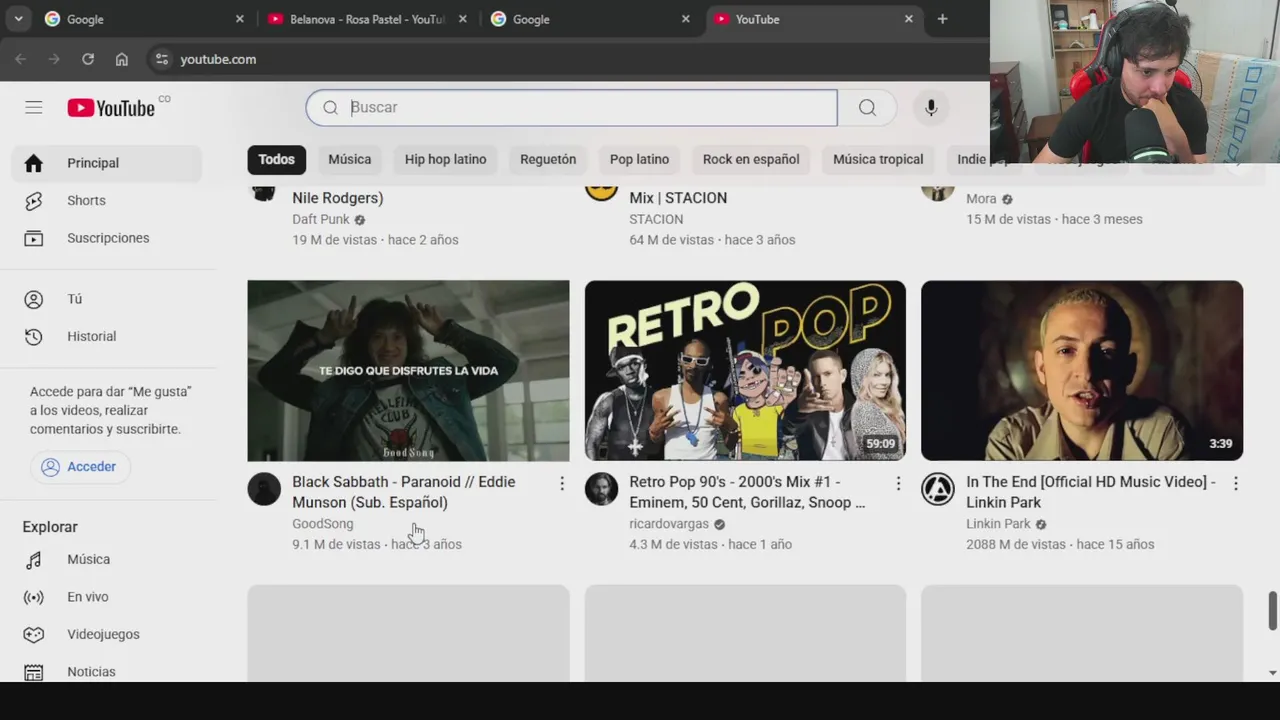1280x720 pixels.
Task: Reload the page
Action: (x=88, y=59)
